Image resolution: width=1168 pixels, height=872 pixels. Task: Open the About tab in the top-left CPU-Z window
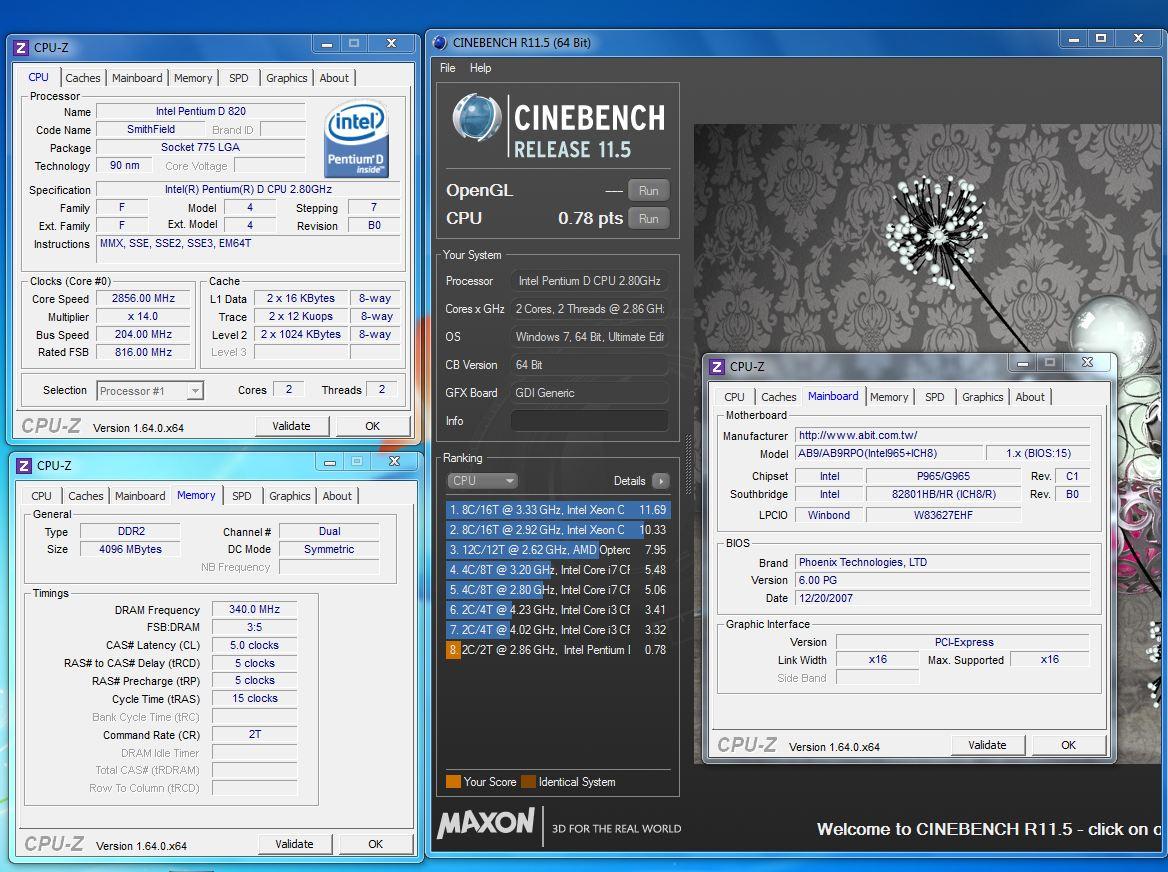334,78
